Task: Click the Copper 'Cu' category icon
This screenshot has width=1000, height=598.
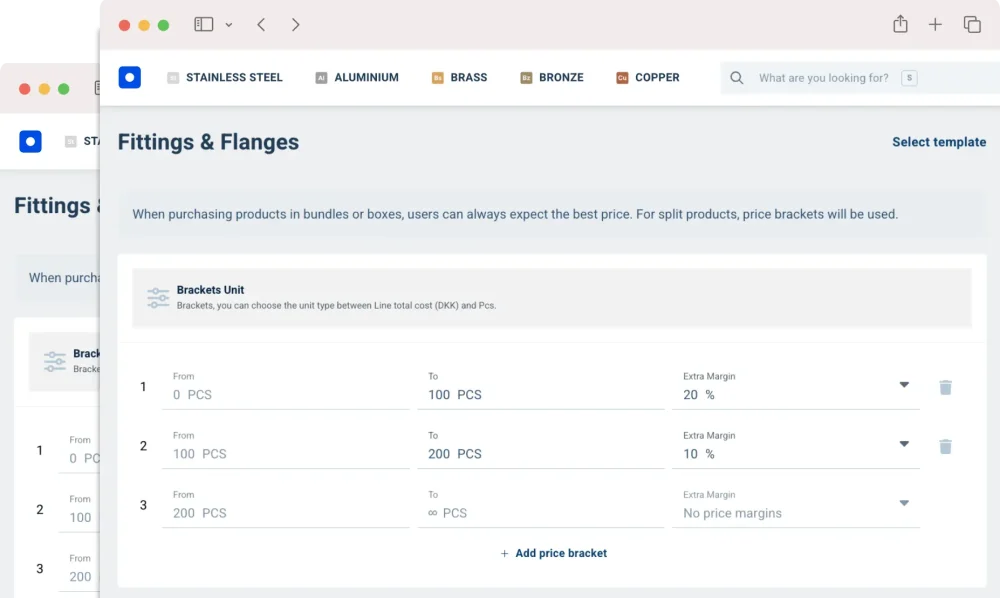Action: (621, 77)
